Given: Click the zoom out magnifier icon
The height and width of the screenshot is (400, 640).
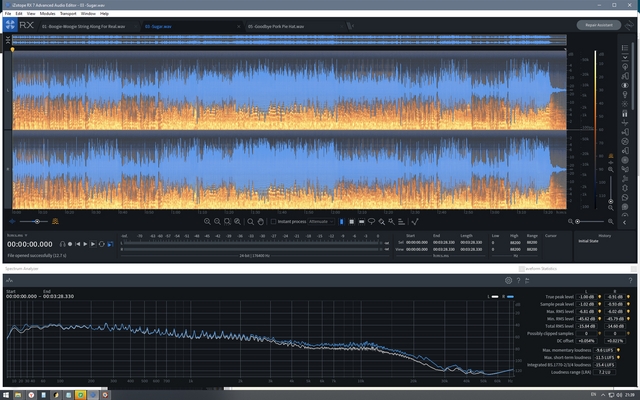Looking at the screenshot, I should point(219,221).
